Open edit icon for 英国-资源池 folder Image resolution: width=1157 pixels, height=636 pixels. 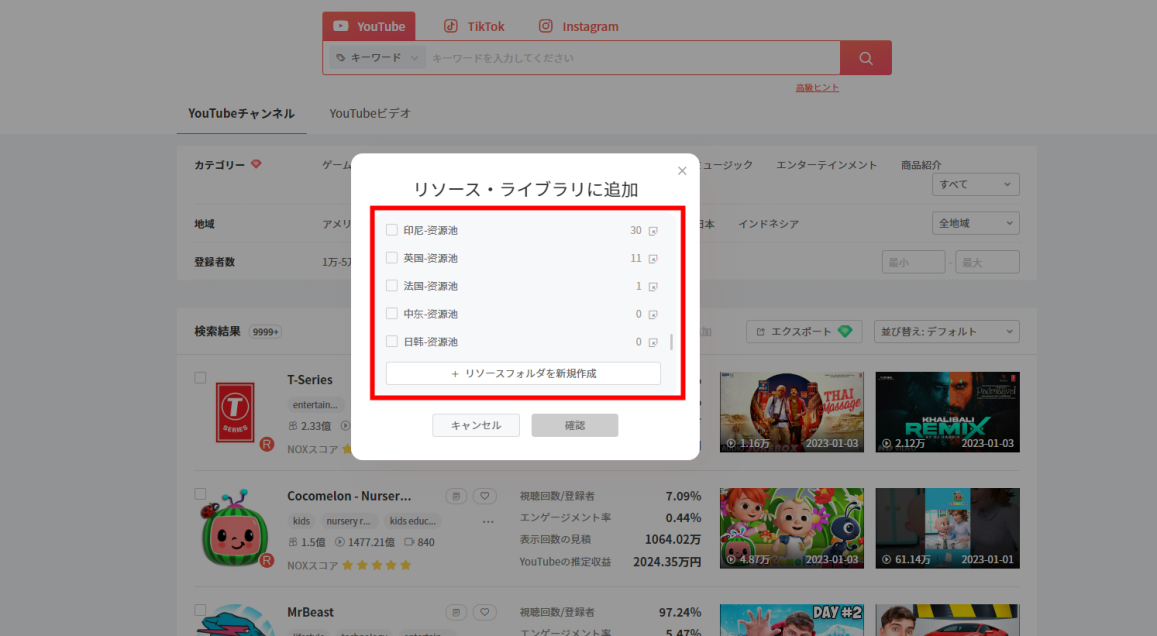[653, 259]
